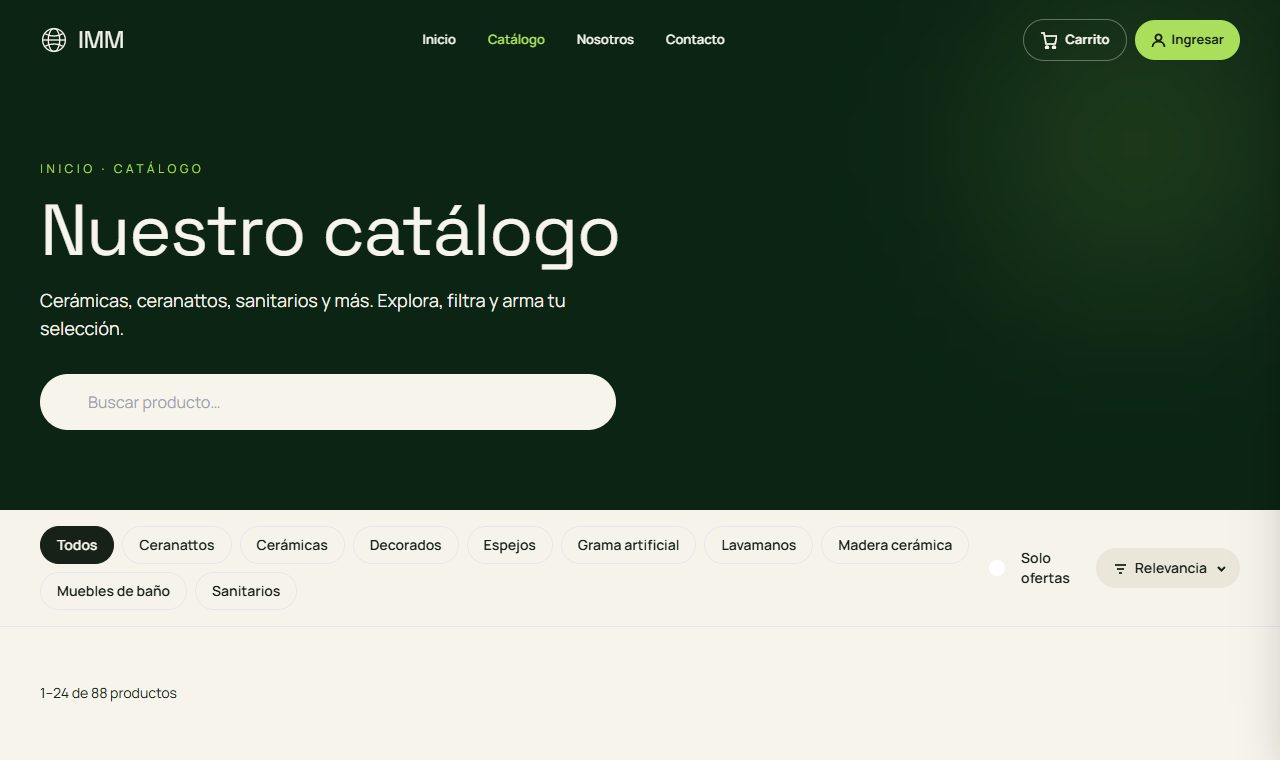The width and height of the screenshot is (1280, 760).
Task: Click the shopping cart icon
Action: 1049,40
